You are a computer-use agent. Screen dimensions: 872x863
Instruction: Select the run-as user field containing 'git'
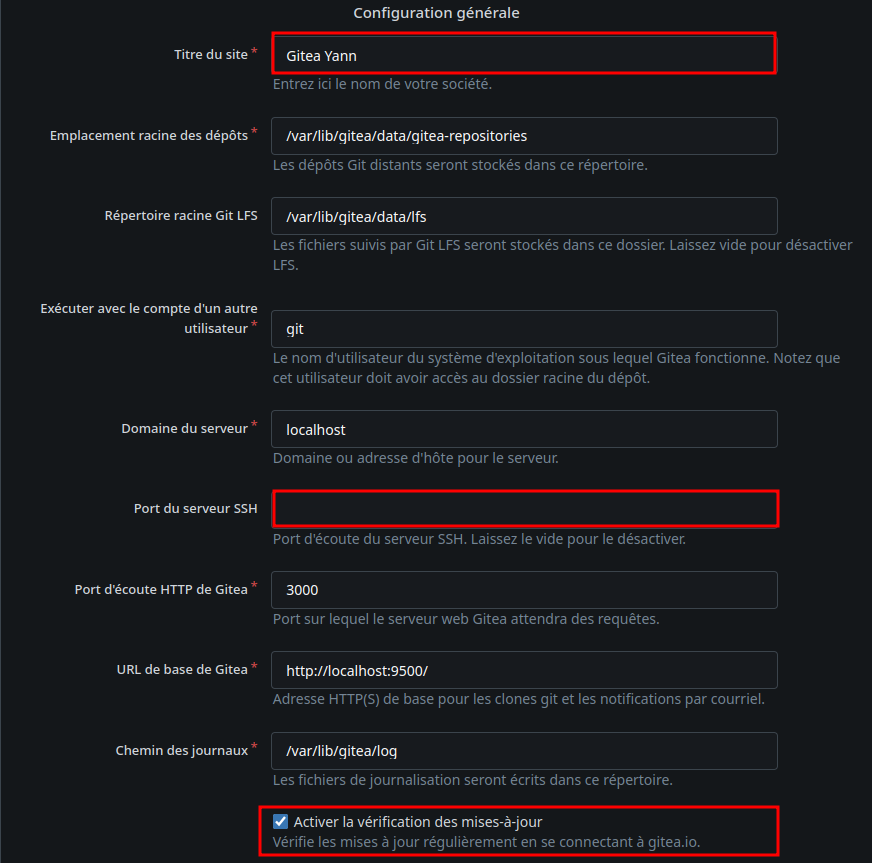[x=524, y=329]
